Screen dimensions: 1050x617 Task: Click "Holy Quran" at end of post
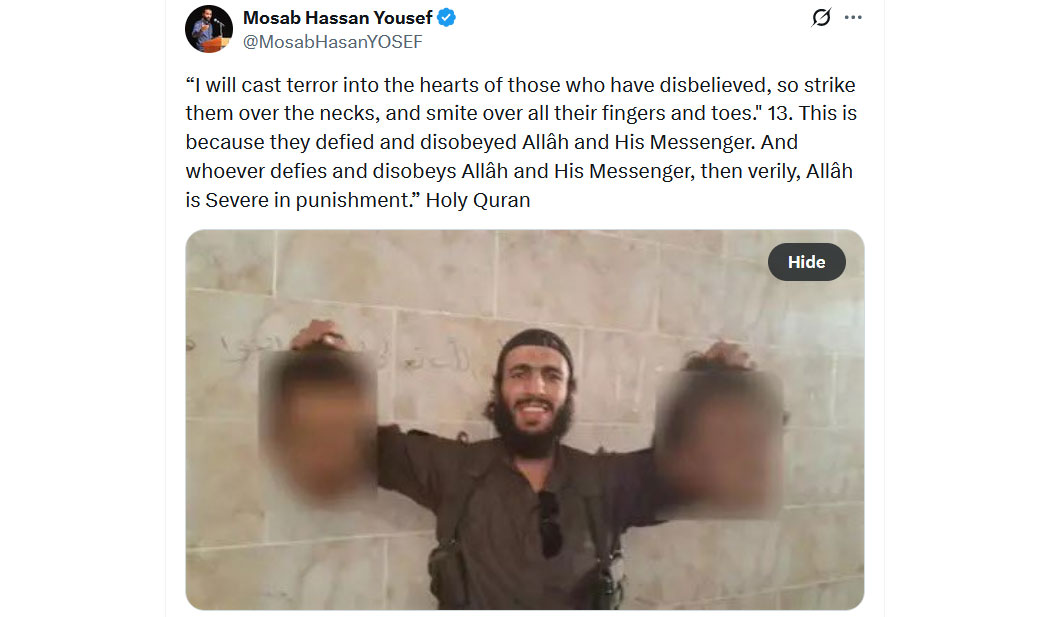(x=478, y=200)
